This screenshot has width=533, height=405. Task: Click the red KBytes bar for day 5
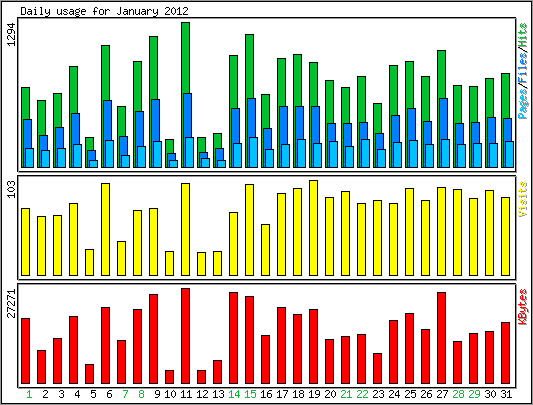click(90, 374)
